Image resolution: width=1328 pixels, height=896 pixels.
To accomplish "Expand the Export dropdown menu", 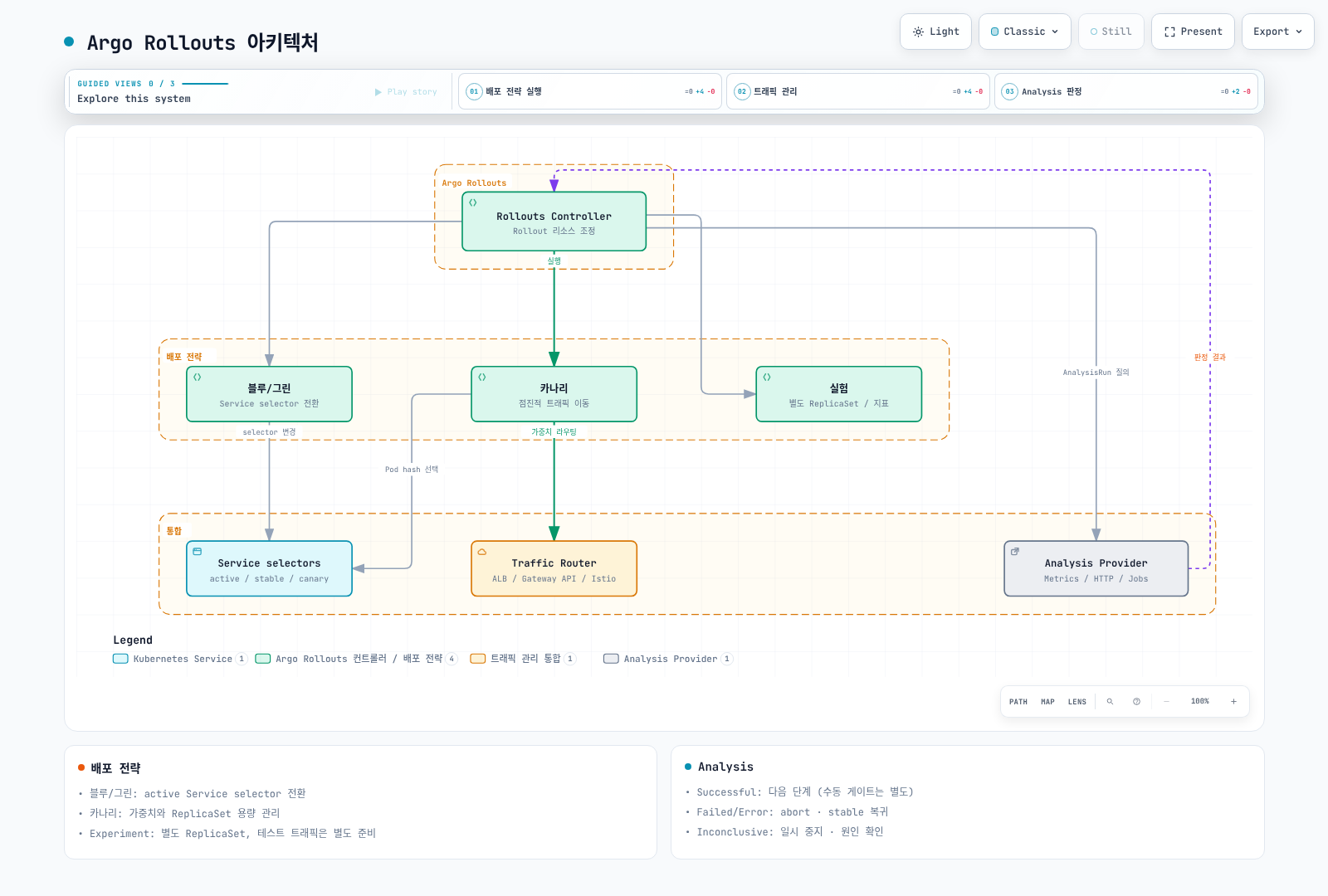I will coord(1277,32).
